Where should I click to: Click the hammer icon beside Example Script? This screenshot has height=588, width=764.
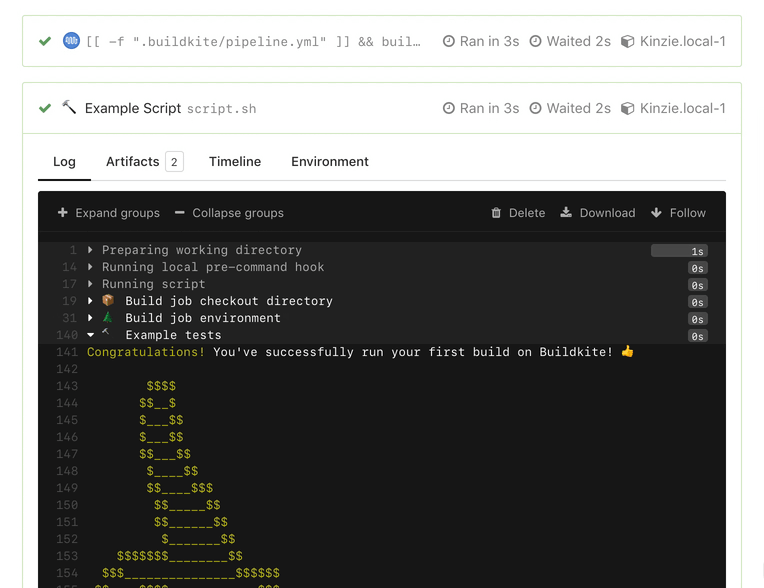tap(69, 107)
